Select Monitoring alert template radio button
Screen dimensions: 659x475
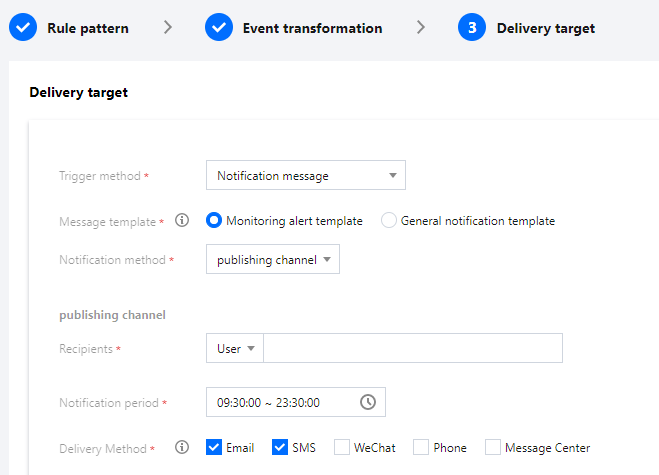pyautogui.click(x=214, y=221)
